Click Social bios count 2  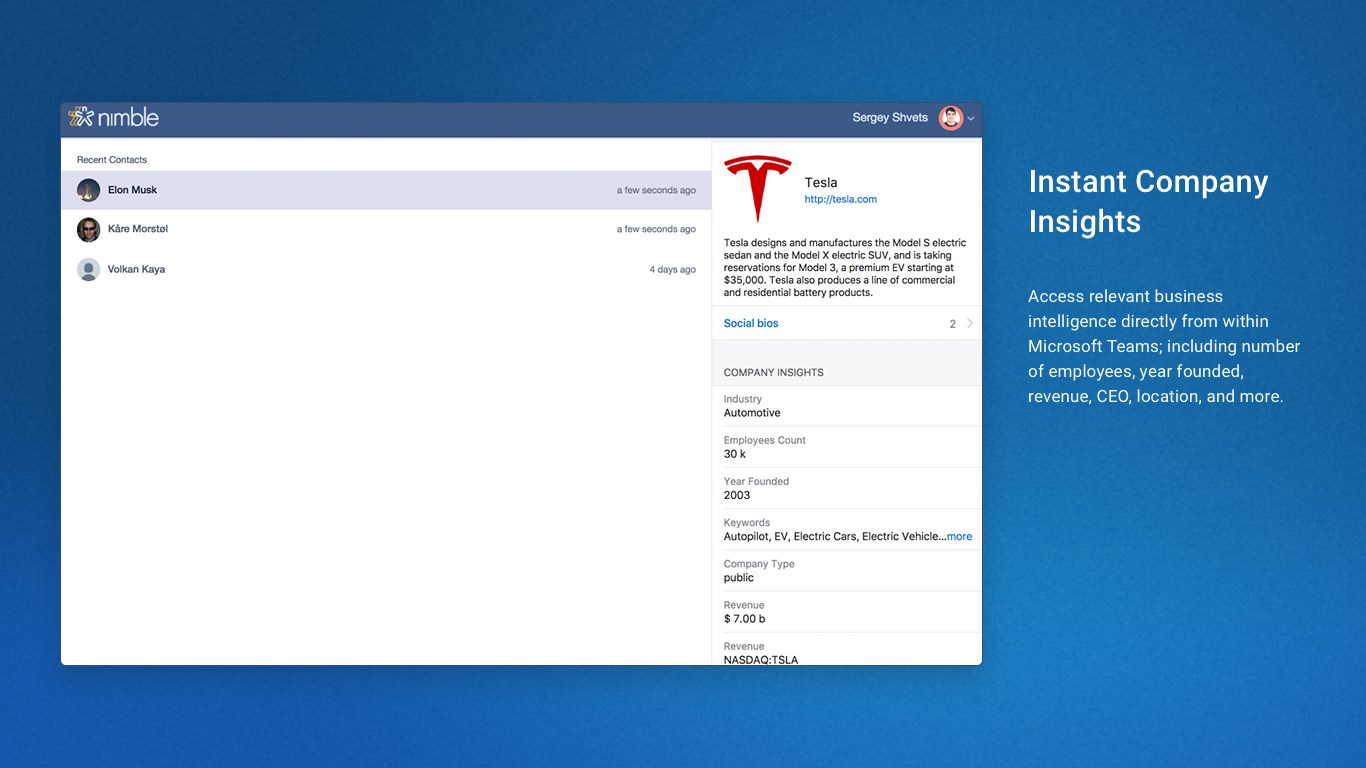tap(953, 324)
